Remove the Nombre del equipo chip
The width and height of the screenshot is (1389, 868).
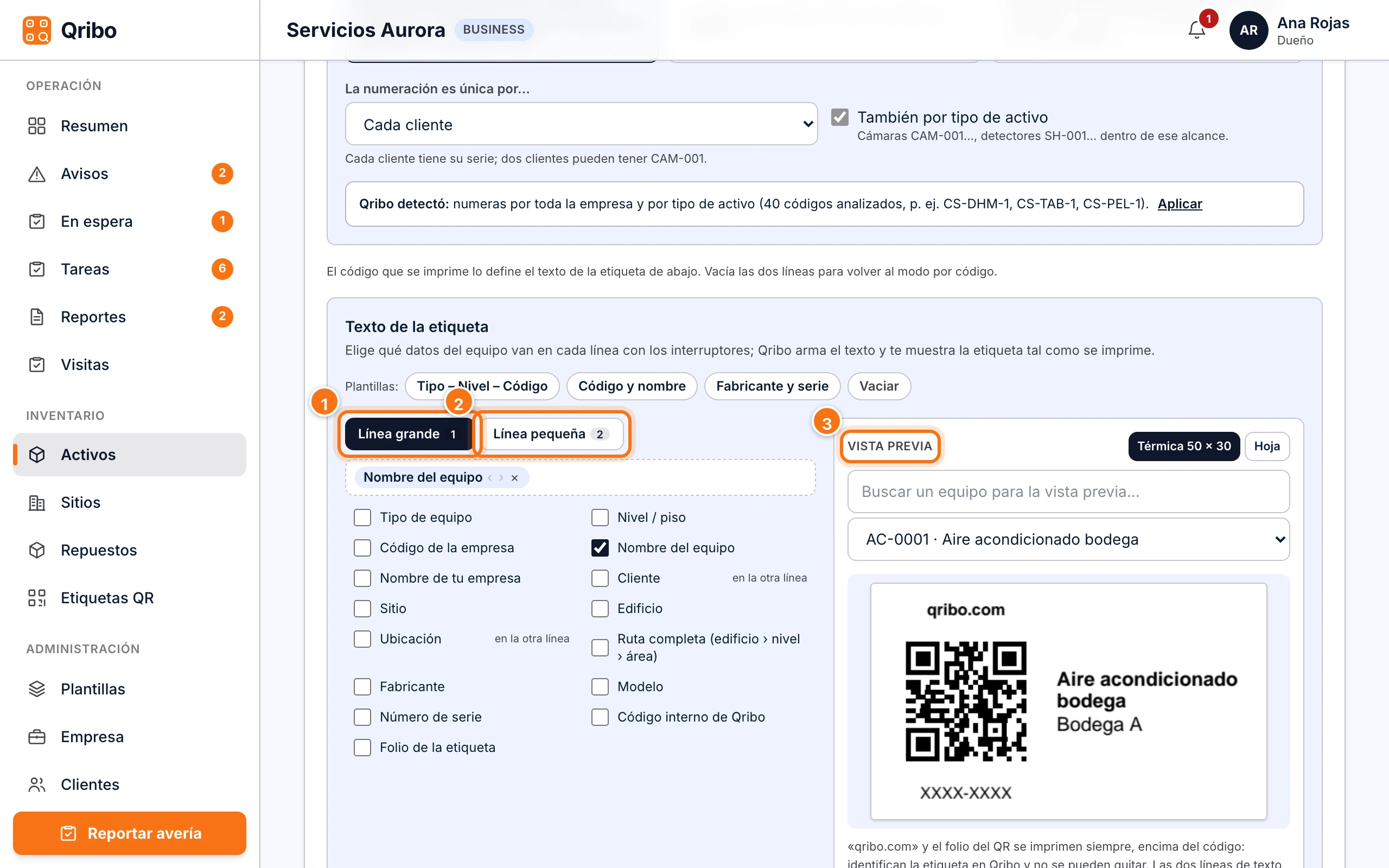pos(514,477)
